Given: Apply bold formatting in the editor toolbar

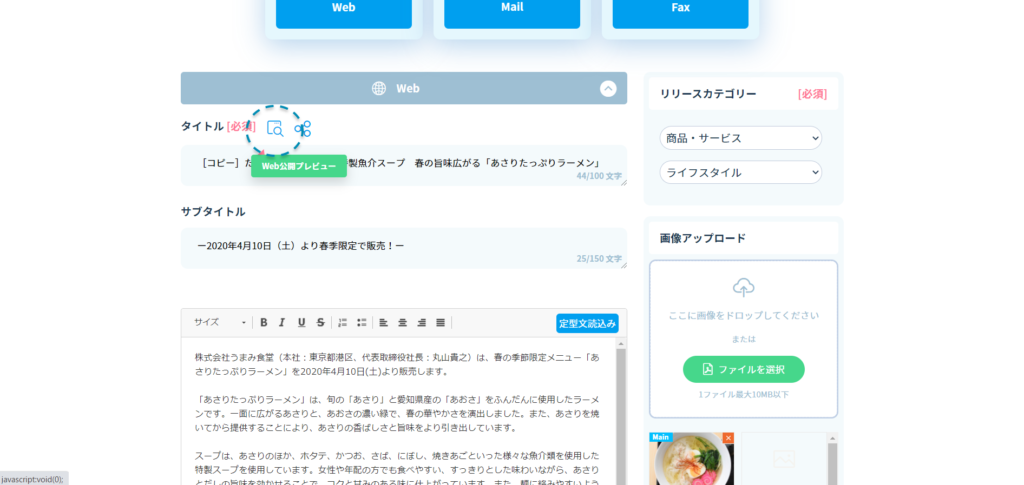Looking at the screenshot, I should point(264,322).
